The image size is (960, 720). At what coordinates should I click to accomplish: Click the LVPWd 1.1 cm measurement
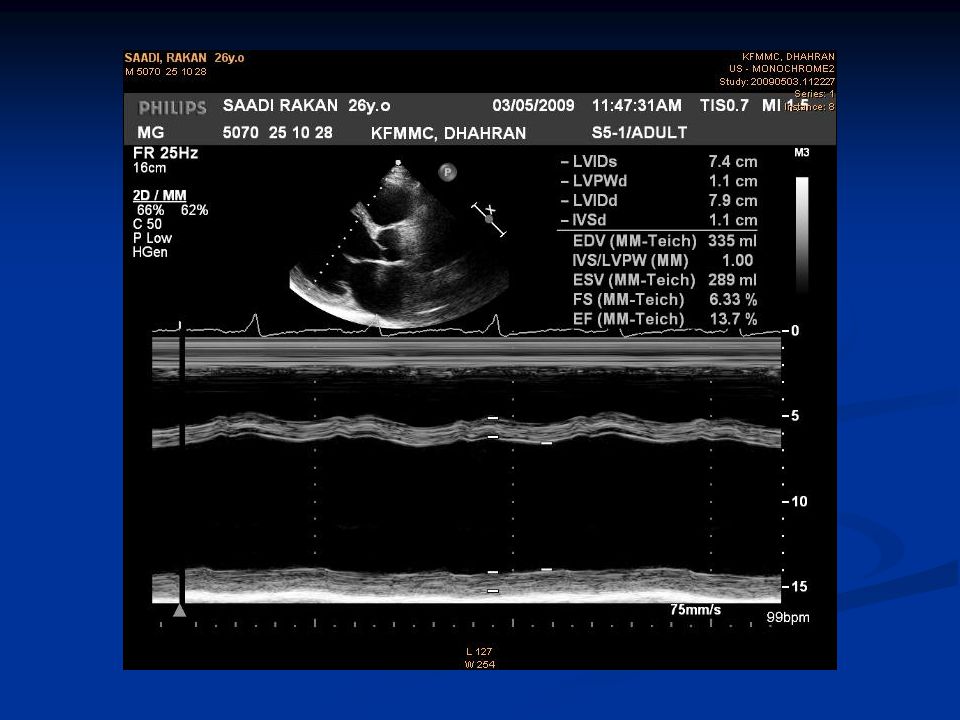tap(659, 181)
